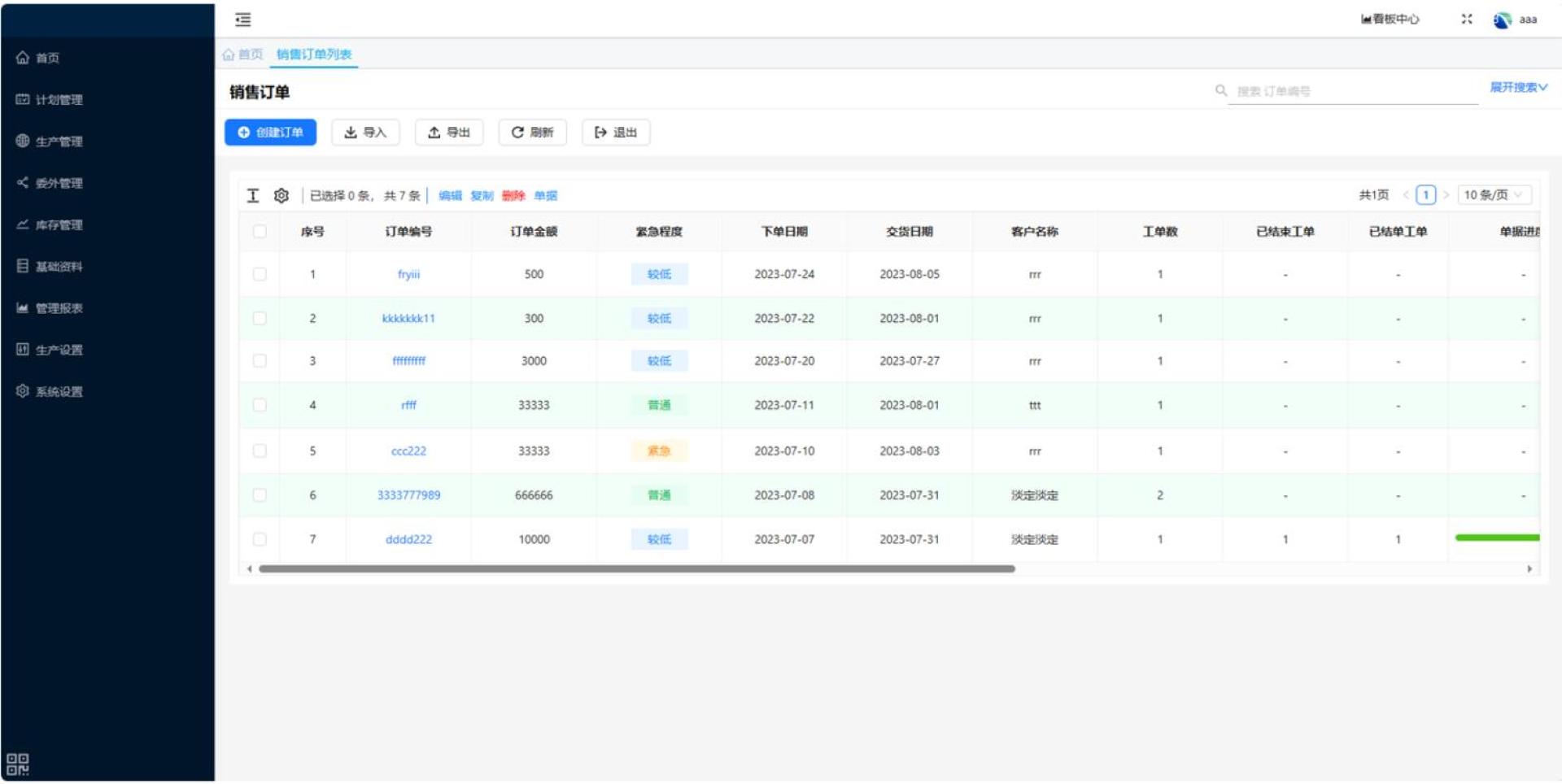The width and height of the screenshot is (1562, 784).
Task: Click the 订单金额 column header
Action: coord(534,232)
